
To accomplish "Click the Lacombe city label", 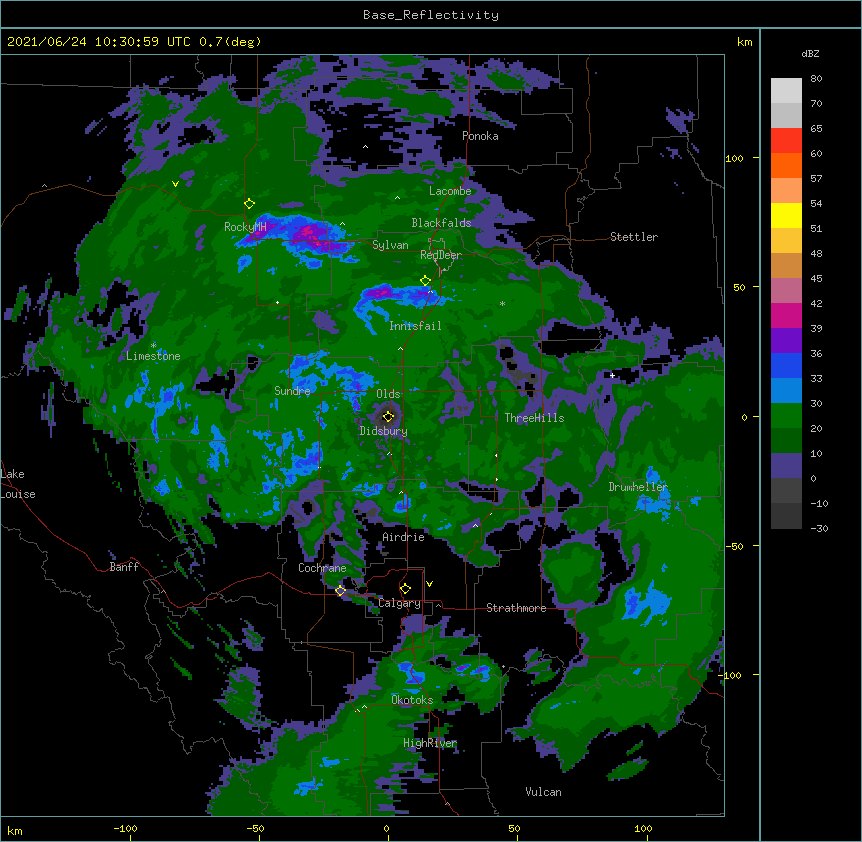I will [x=450, y=191].
